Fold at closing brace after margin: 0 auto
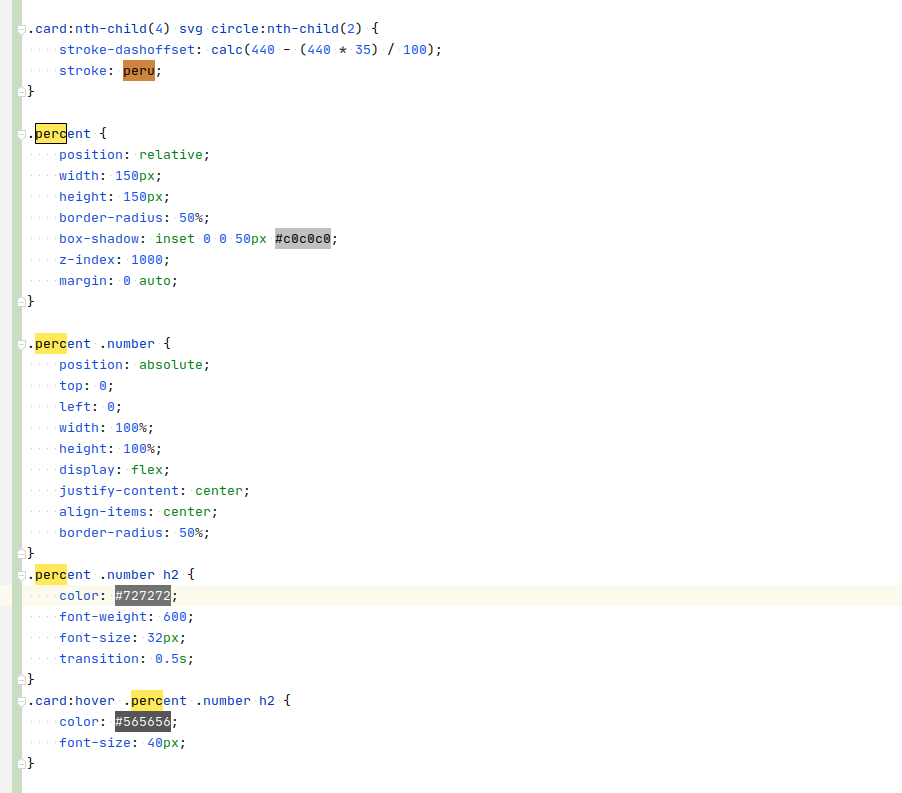The image size is (902, 793). (x=21, y=301)
